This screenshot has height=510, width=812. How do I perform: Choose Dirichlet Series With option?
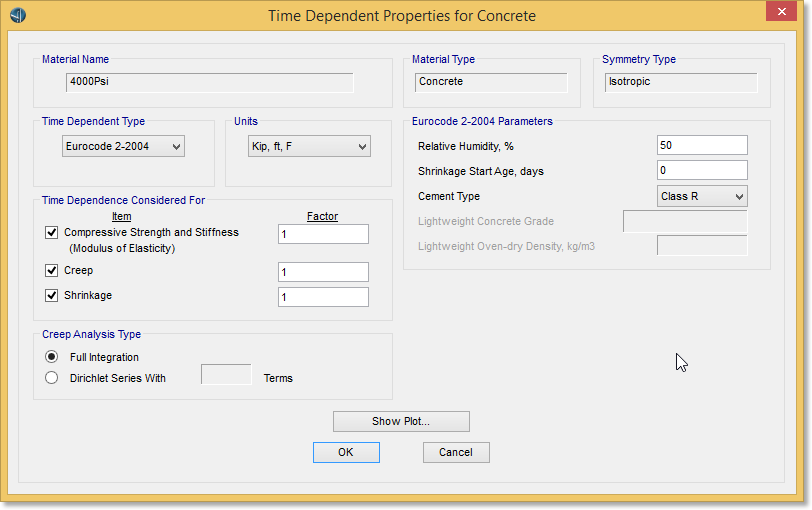pyautogui.click(x=52, y=378)
